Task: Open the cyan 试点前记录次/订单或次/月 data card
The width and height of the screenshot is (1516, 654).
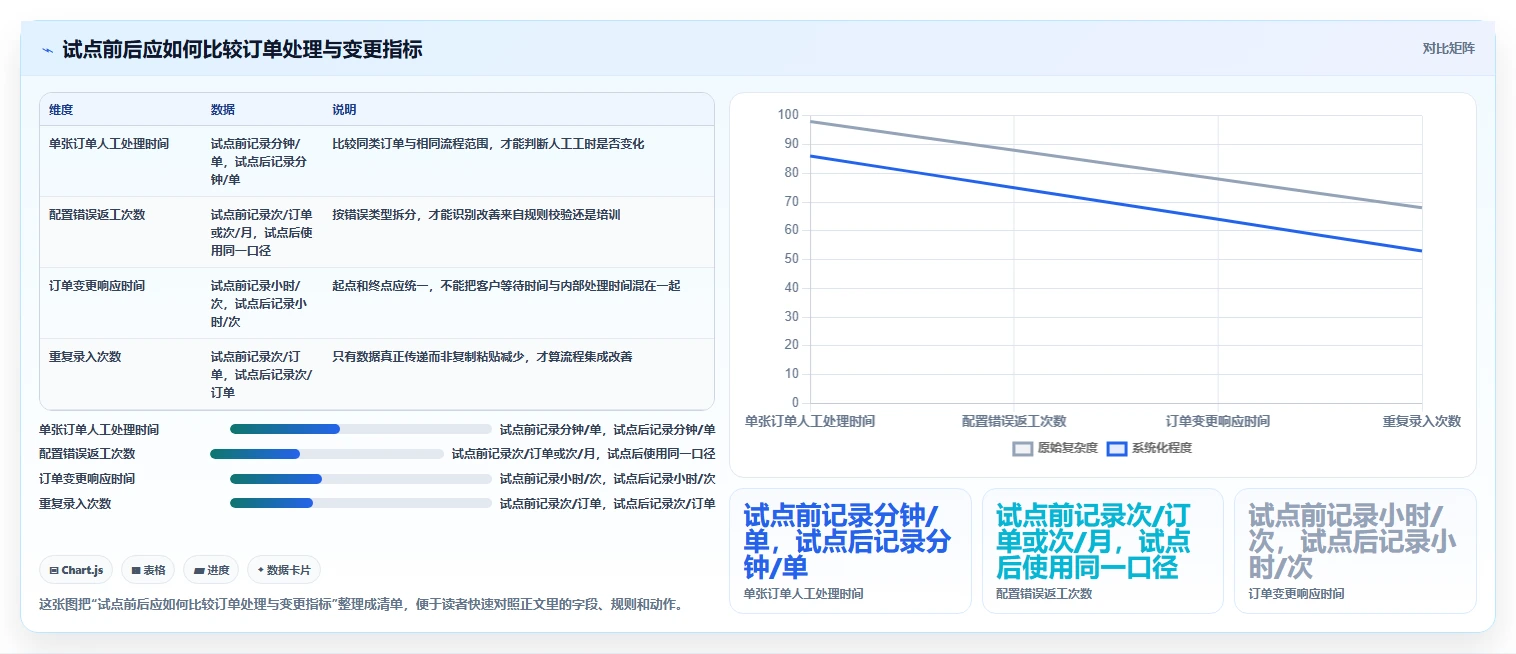Action: pyautogui.click(x=1103, y=550)
